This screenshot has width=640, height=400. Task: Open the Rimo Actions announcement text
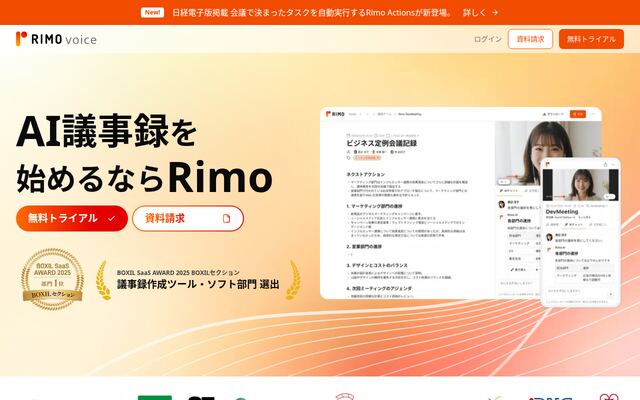312,13
